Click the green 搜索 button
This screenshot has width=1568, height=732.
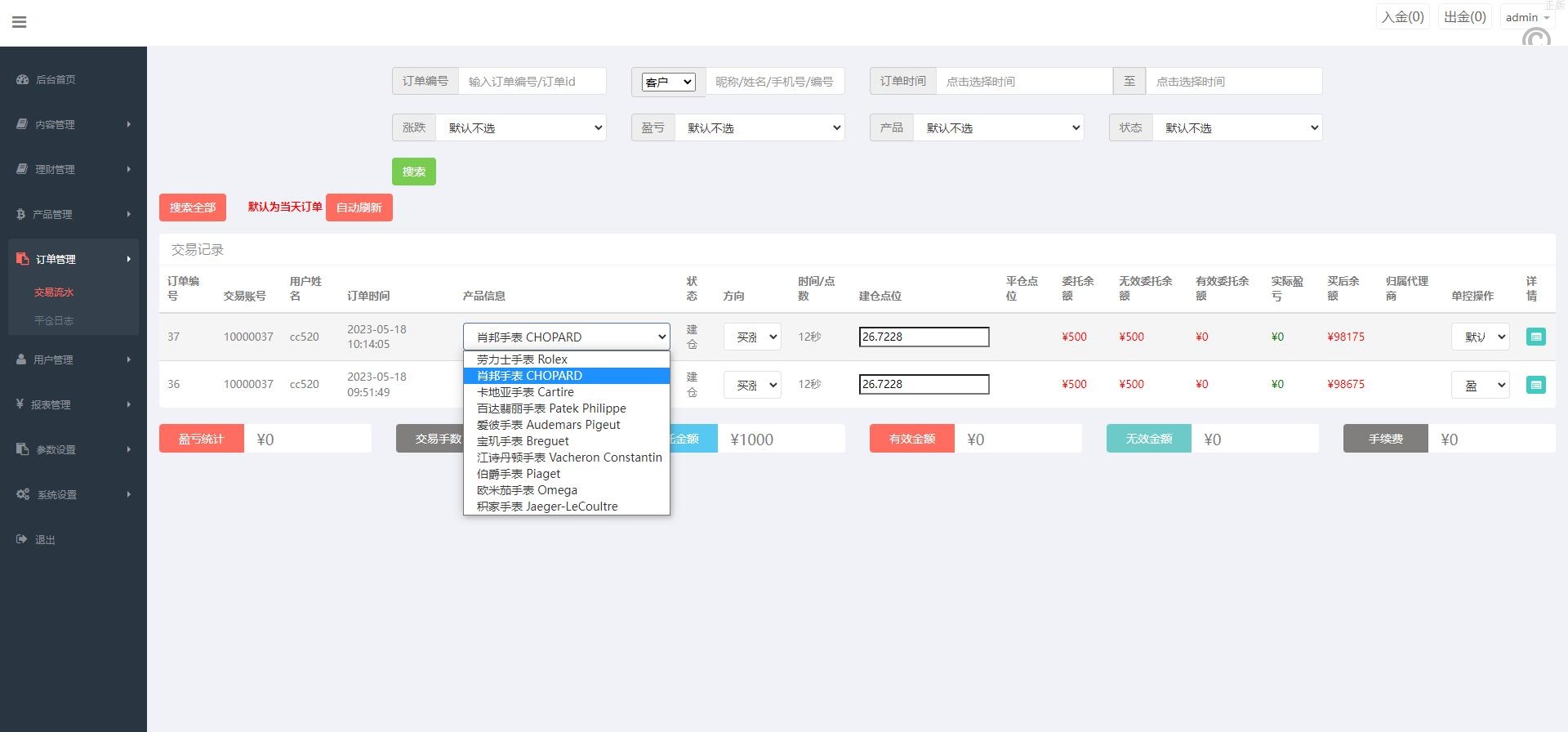(413, 172)
